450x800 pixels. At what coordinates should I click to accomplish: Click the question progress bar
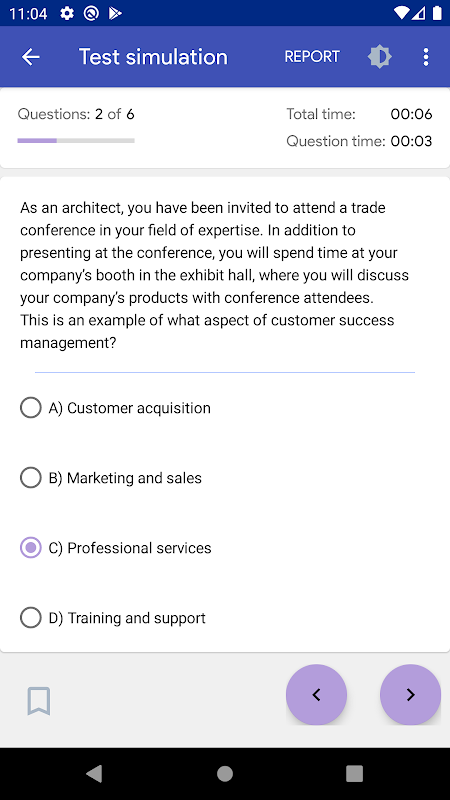[x=76, y=140]
